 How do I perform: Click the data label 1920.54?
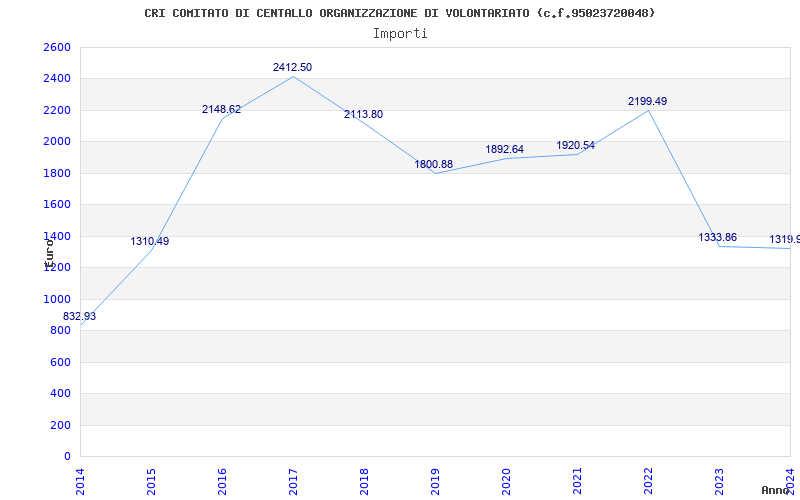tap(576, 145)
